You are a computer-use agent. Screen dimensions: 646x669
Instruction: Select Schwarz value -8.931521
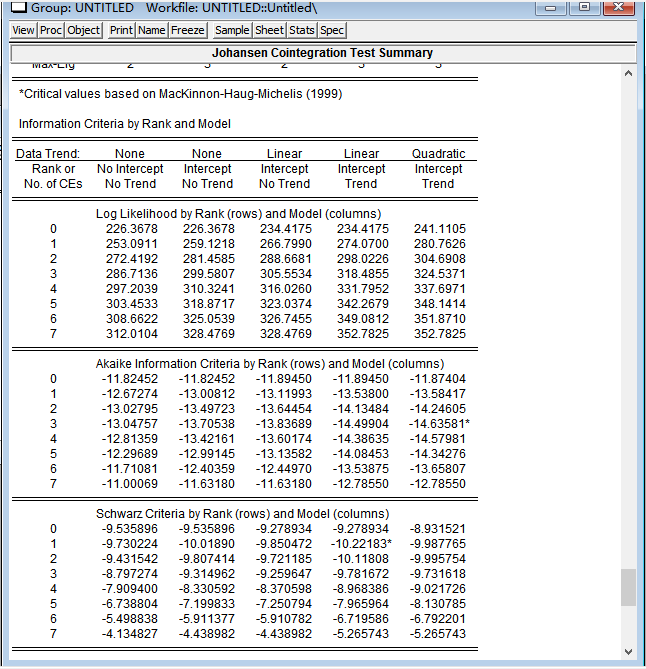(x=438, y=529)
